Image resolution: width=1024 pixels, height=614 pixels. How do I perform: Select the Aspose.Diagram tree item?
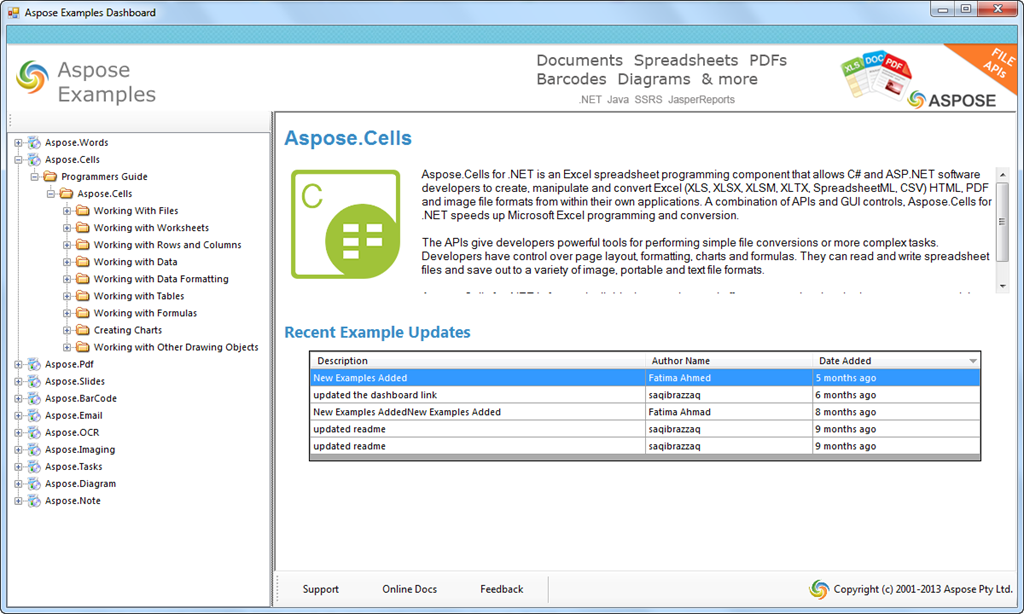(80, 483)
